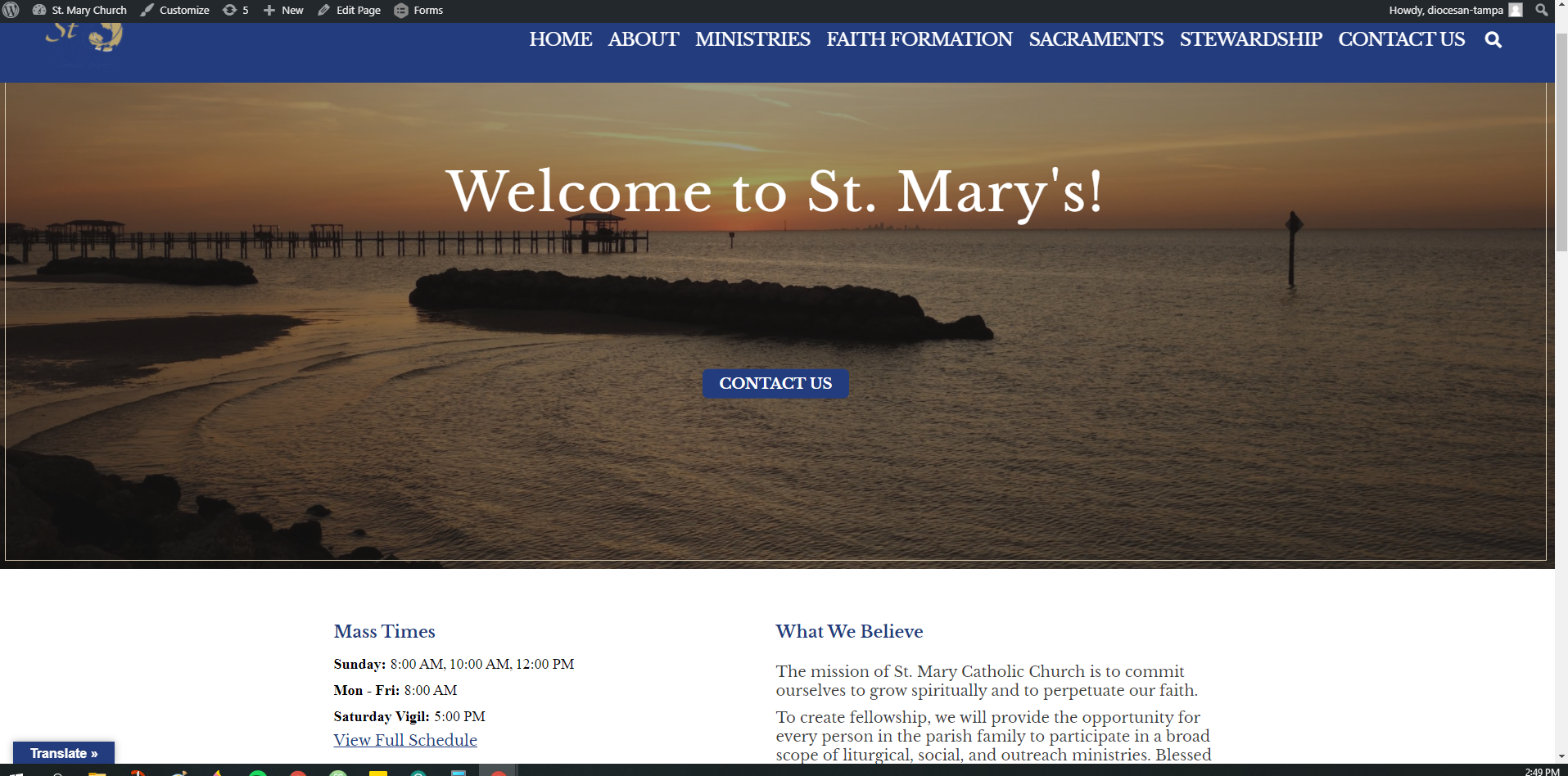Go to the HOME menu item
This screenshot has height=776, width=1568.
tap(560, 39)
